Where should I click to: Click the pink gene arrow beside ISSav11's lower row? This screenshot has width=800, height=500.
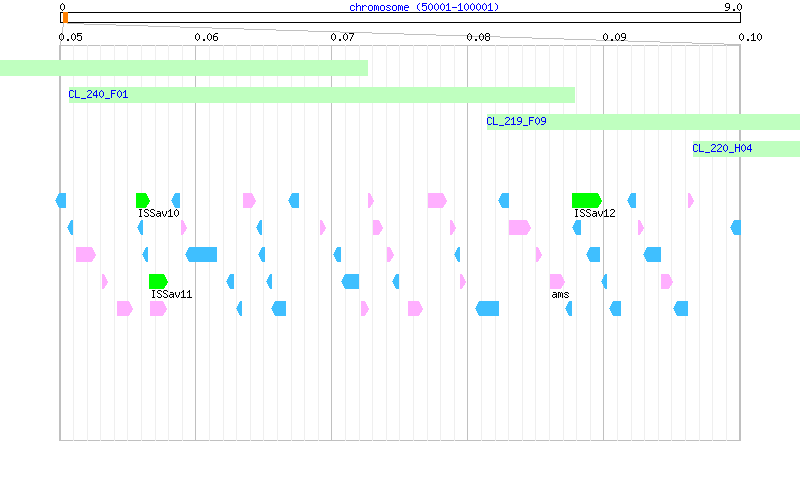click(x=158, y=308)
